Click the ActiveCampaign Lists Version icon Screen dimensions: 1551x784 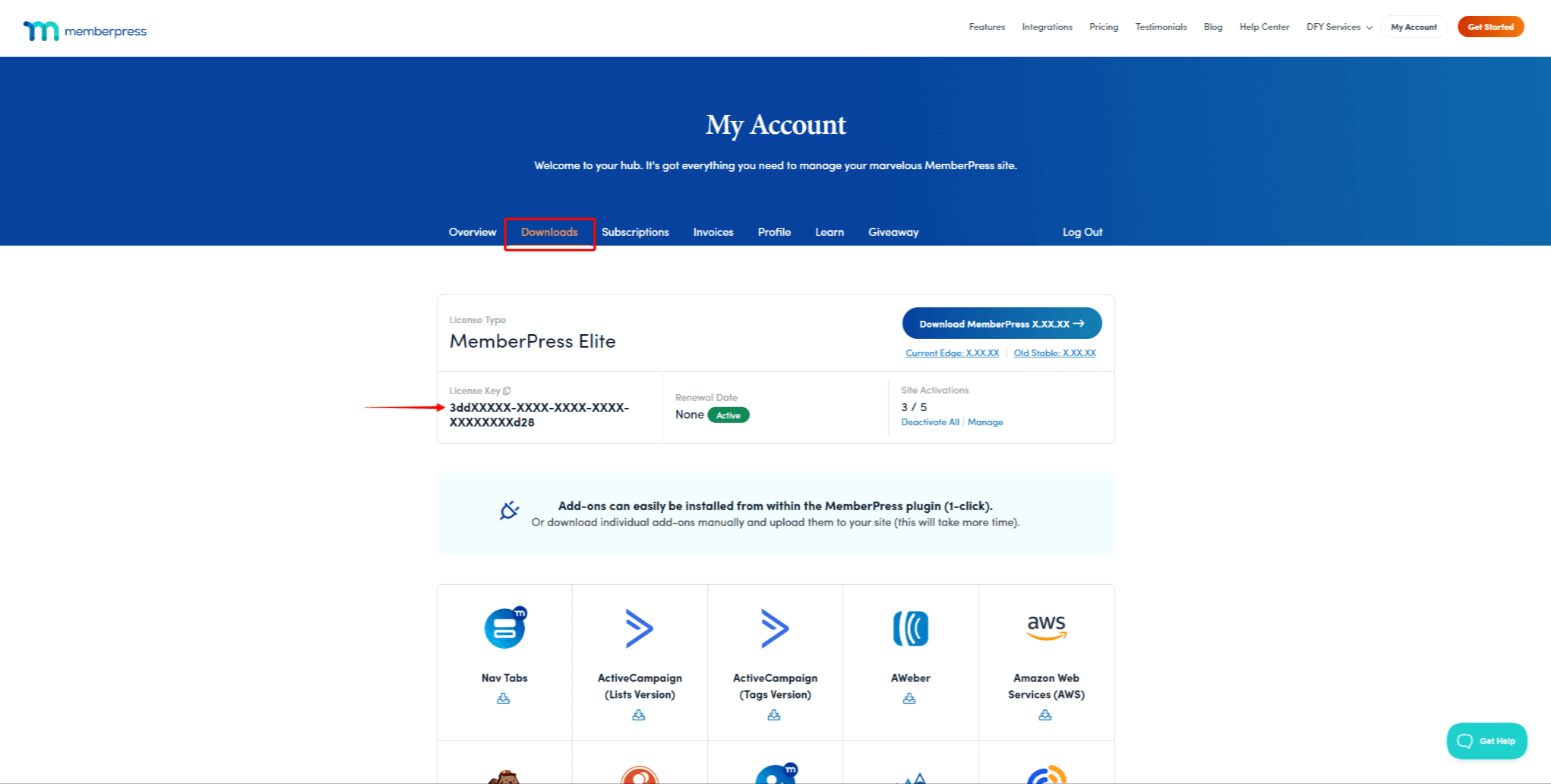640,628
